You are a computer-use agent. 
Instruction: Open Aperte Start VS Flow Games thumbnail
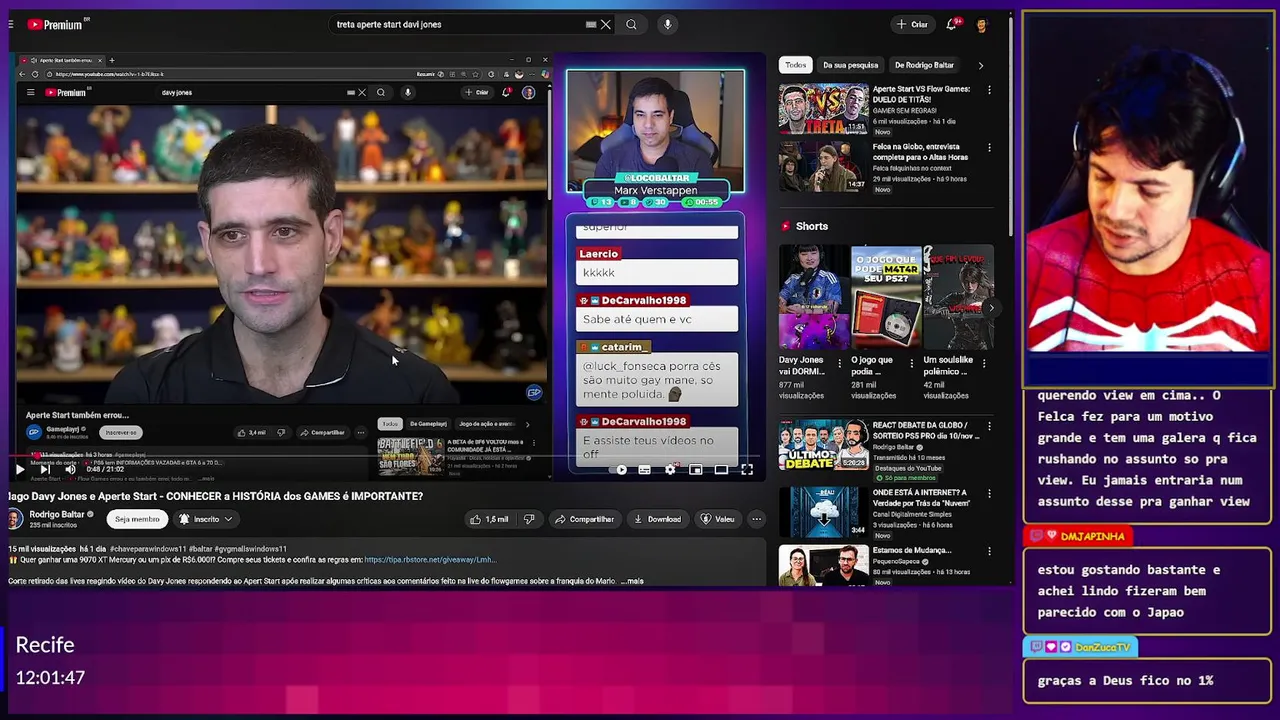(823, 108)
